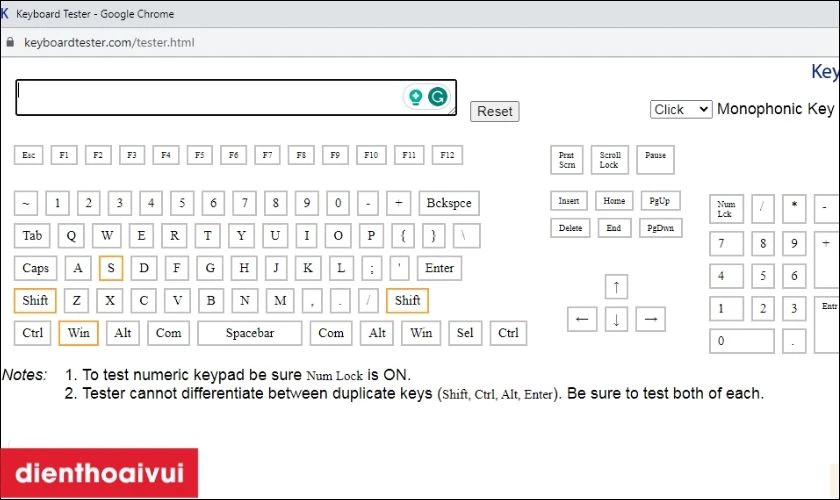Viewport: 840px width, 500px height.
Task: Click the down arrow key
Action: click(616, 319)
